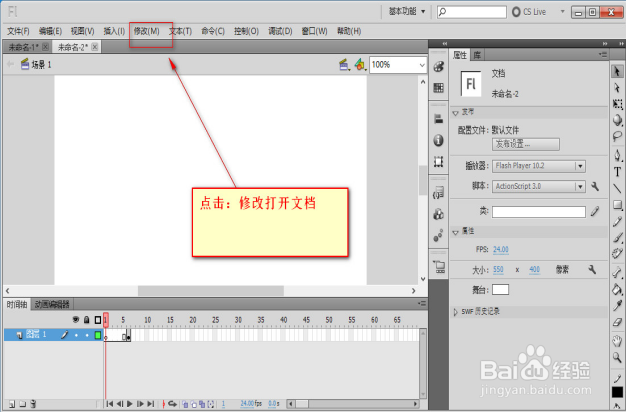Screen dimensions: 626x412
Task: Open the Components panel icon
Action: [438, 214]
